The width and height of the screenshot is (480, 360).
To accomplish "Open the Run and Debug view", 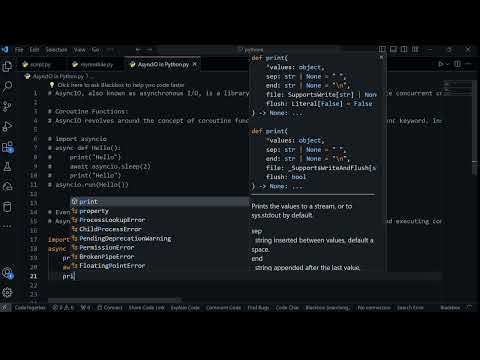I will (7, 126).
